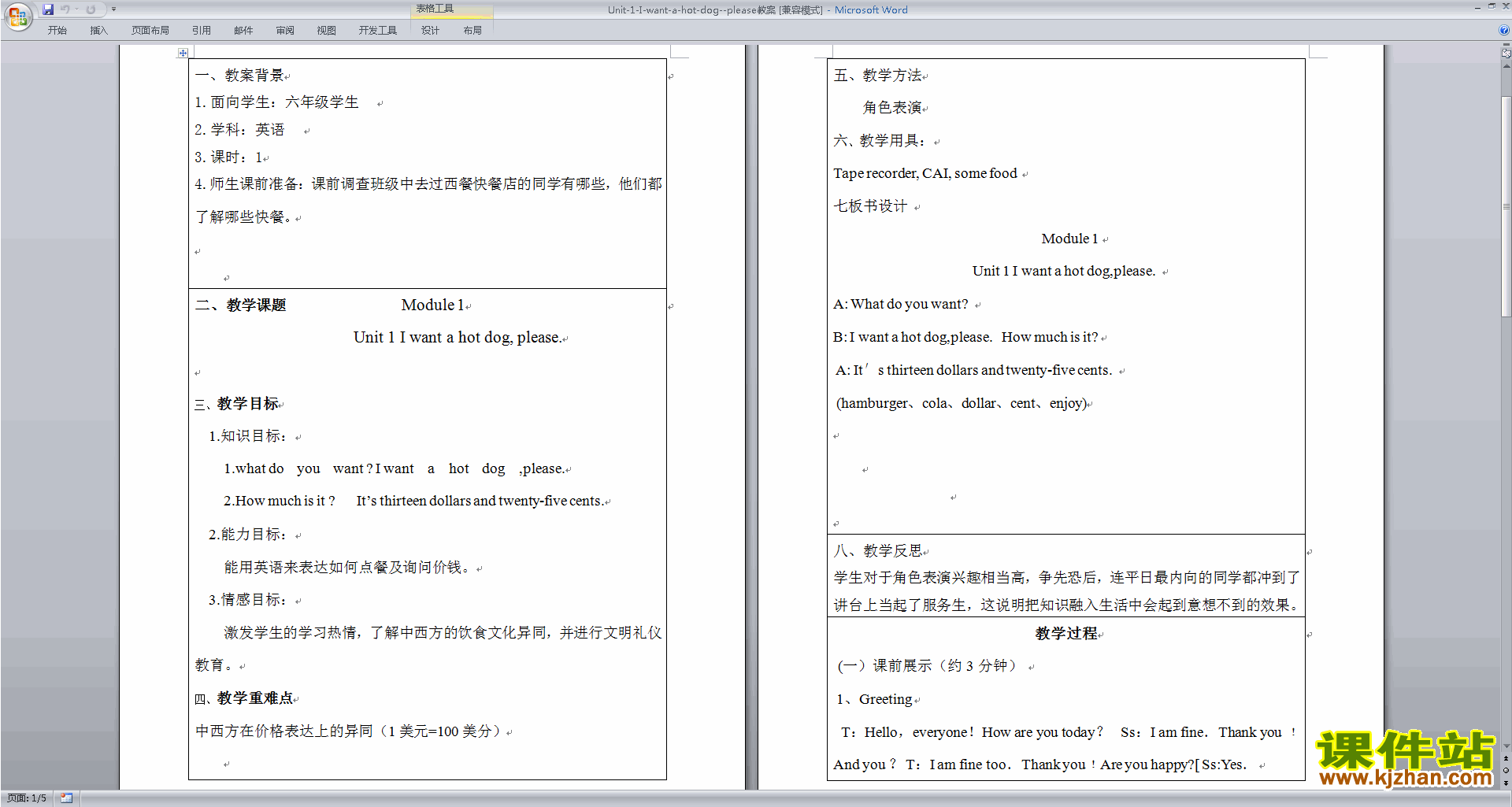Open Customize Quick Access Toolbar dropdown
Viewport: 1512px width, 807px height.
[113, 9]
